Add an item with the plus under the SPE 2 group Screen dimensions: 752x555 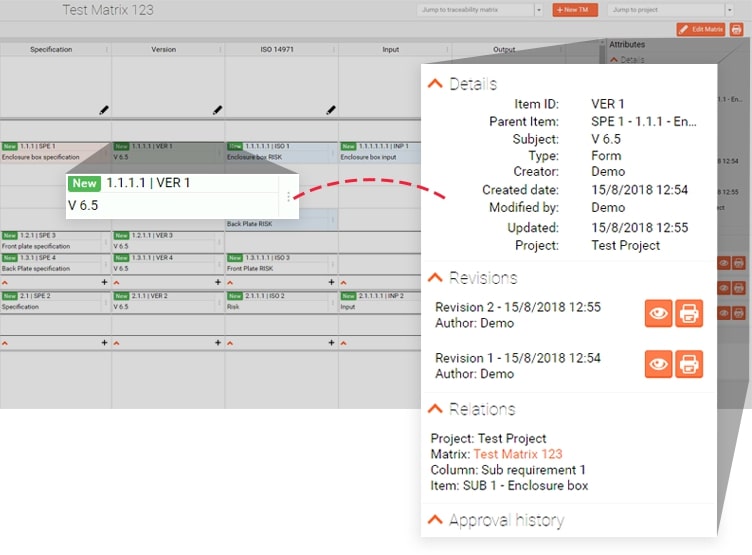104,342
